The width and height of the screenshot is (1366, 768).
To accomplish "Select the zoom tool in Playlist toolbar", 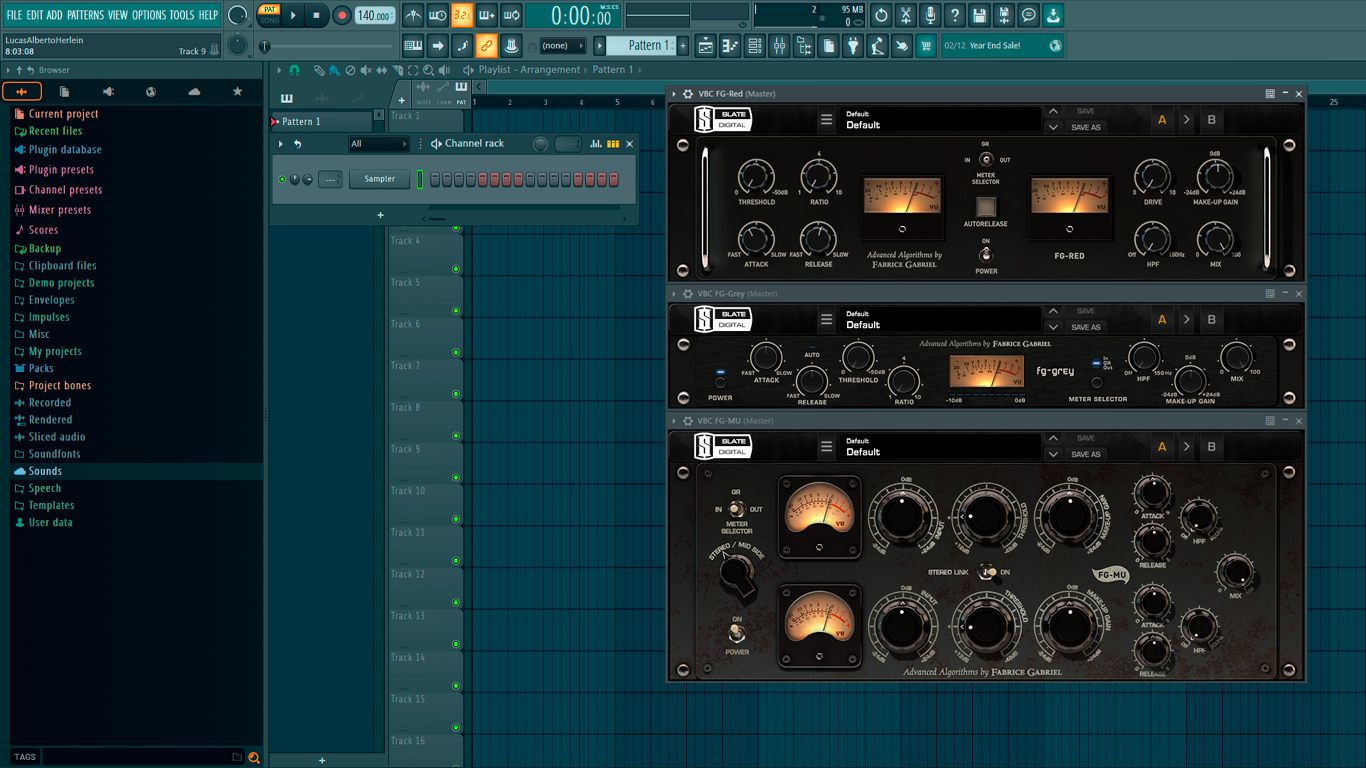I will coord(429,70).
